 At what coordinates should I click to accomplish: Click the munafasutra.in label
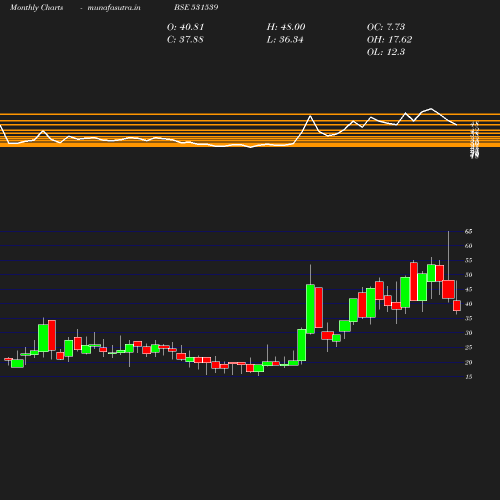(x=114, y=8)
